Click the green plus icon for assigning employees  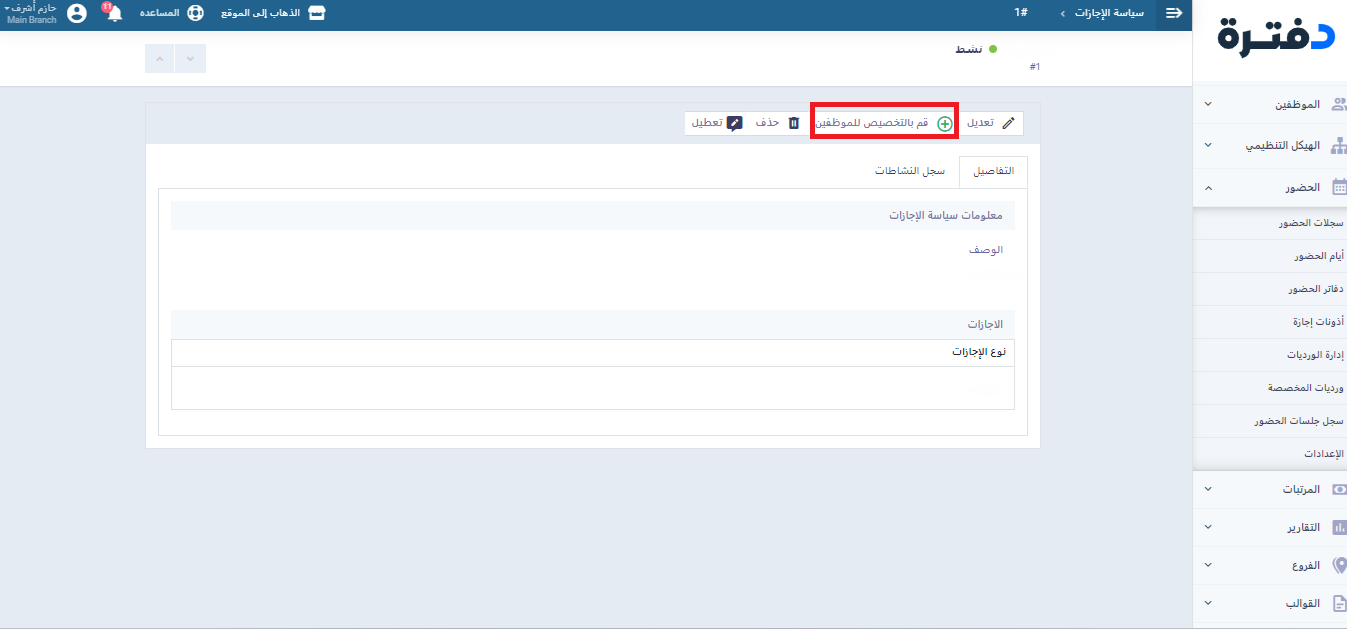pos(944,123)
